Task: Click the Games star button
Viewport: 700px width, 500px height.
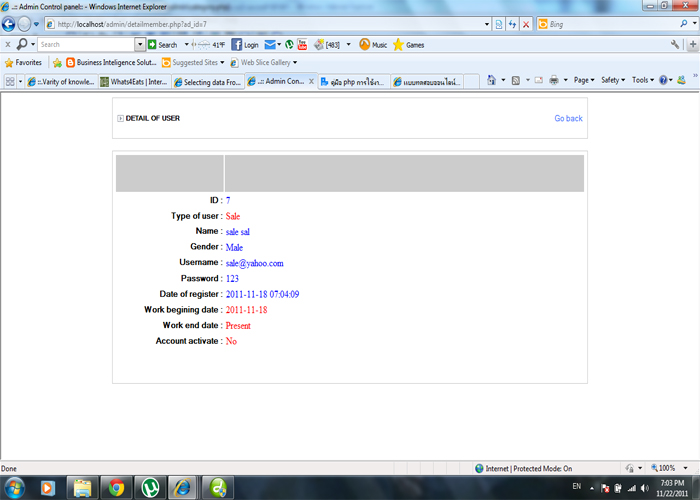Action: click(x=408, y=45)
